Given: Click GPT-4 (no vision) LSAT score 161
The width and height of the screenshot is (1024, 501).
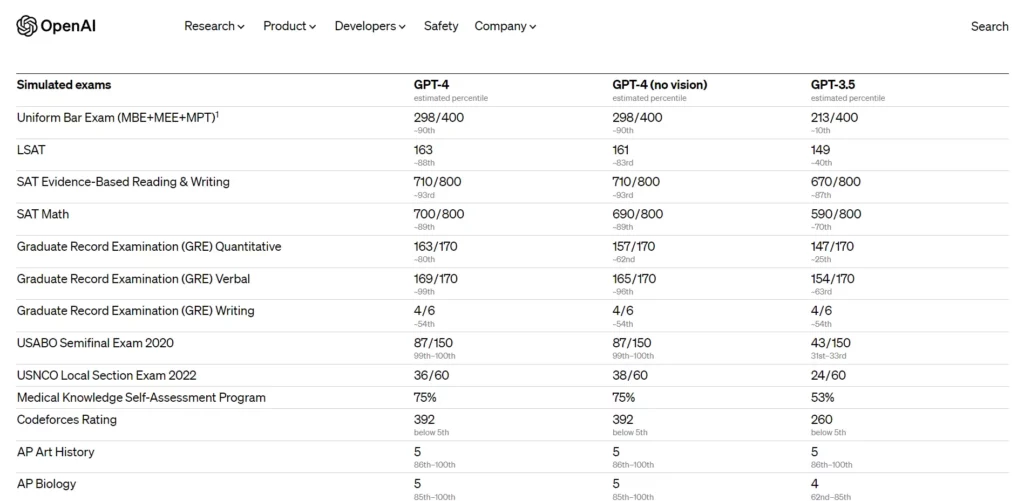Looking at the screenshot, I should tap(621, 150).
